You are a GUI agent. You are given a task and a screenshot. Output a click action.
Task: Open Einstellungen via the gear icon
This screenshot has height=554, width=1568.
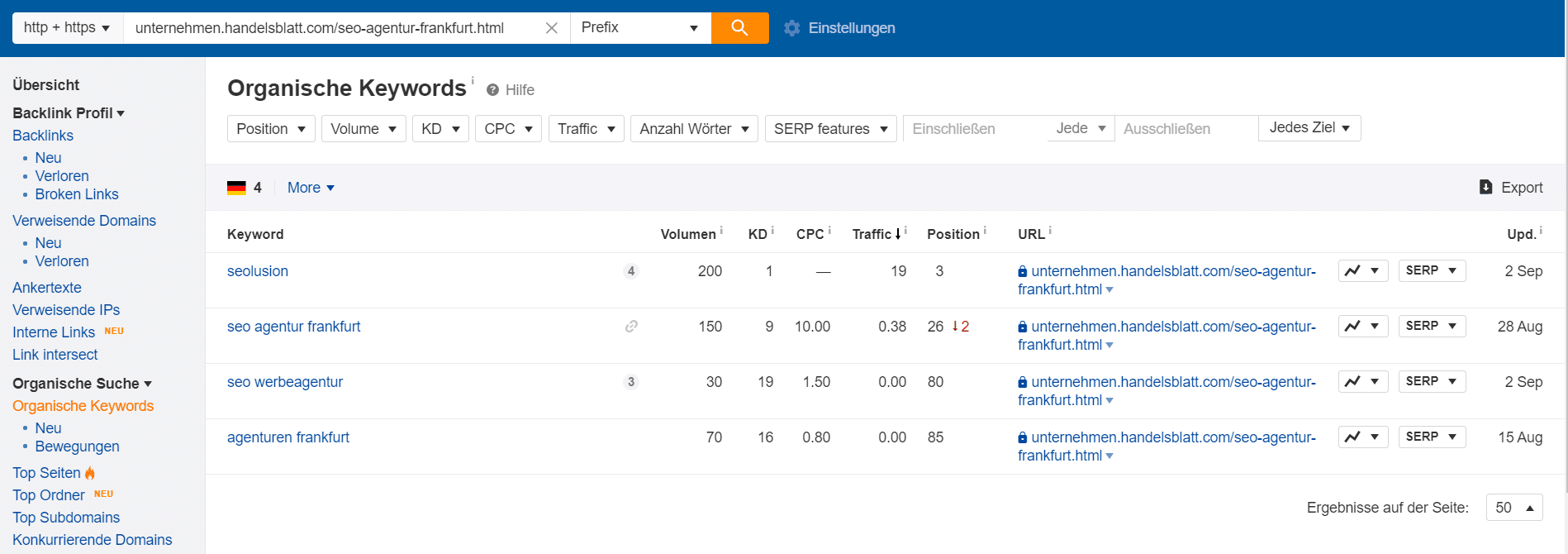tap(791, 28)
